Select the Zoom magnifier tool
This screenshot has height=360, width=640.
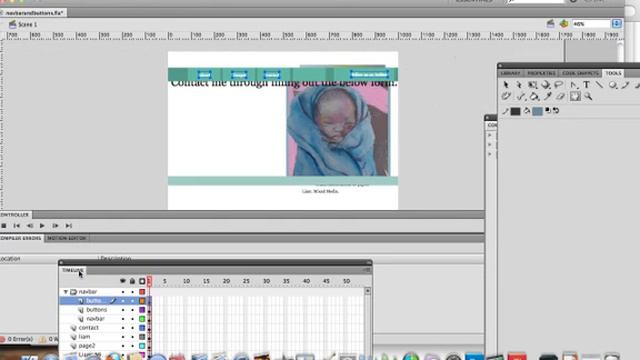click(588, 96)
